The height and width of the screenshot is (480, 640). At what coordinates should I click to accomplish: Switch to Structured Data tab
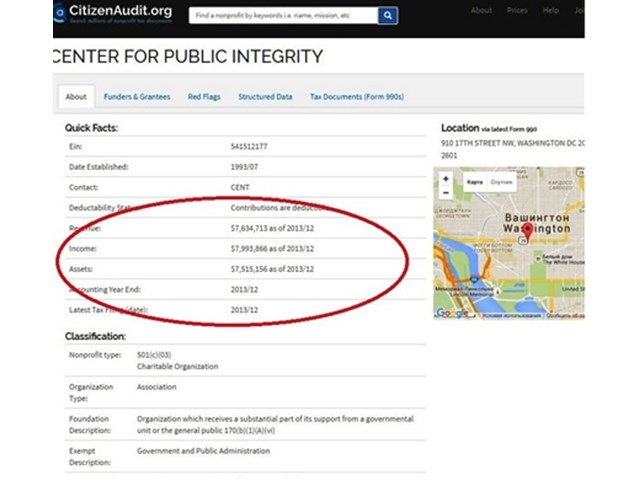pyautogui.click(x=265, y=97)
